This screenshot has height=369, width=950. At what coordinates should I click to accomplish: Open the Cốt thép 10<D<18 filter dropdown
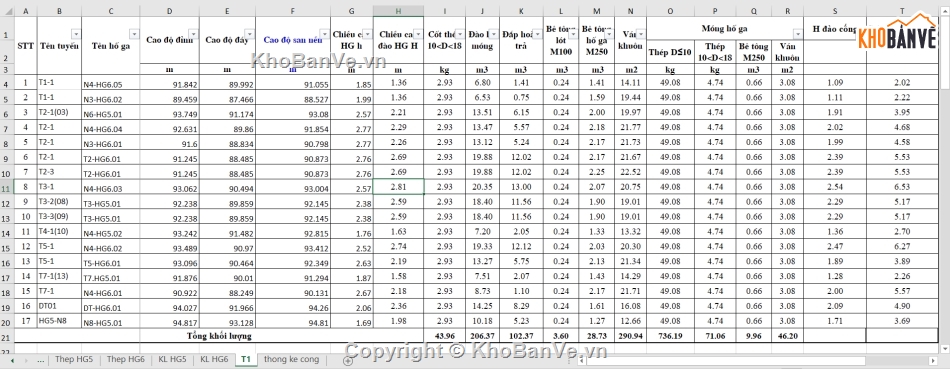[x=460, y=34]
